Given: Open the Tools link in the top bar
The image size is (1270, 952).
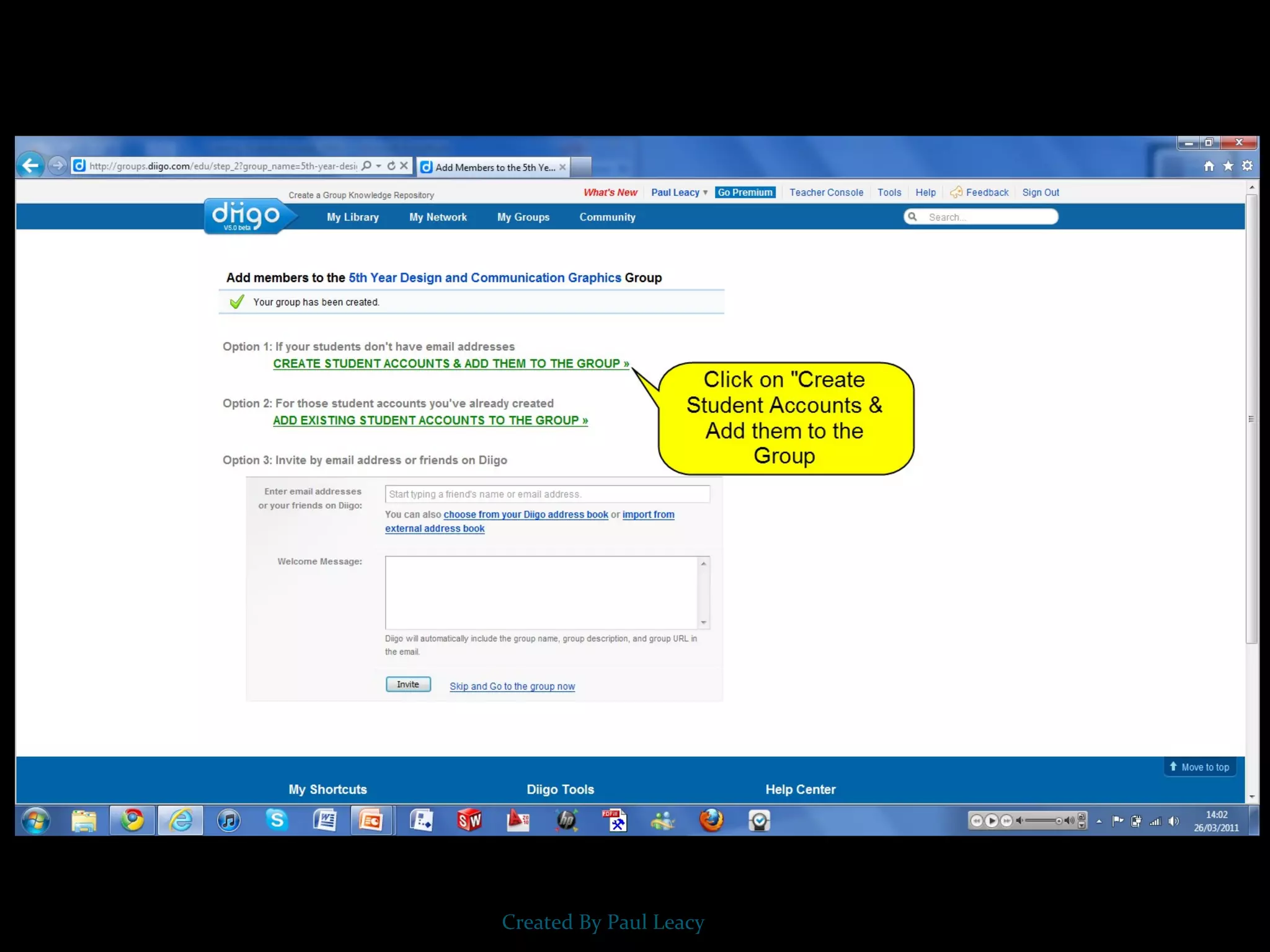Looking at the screenshot, I should click(889, 192).
